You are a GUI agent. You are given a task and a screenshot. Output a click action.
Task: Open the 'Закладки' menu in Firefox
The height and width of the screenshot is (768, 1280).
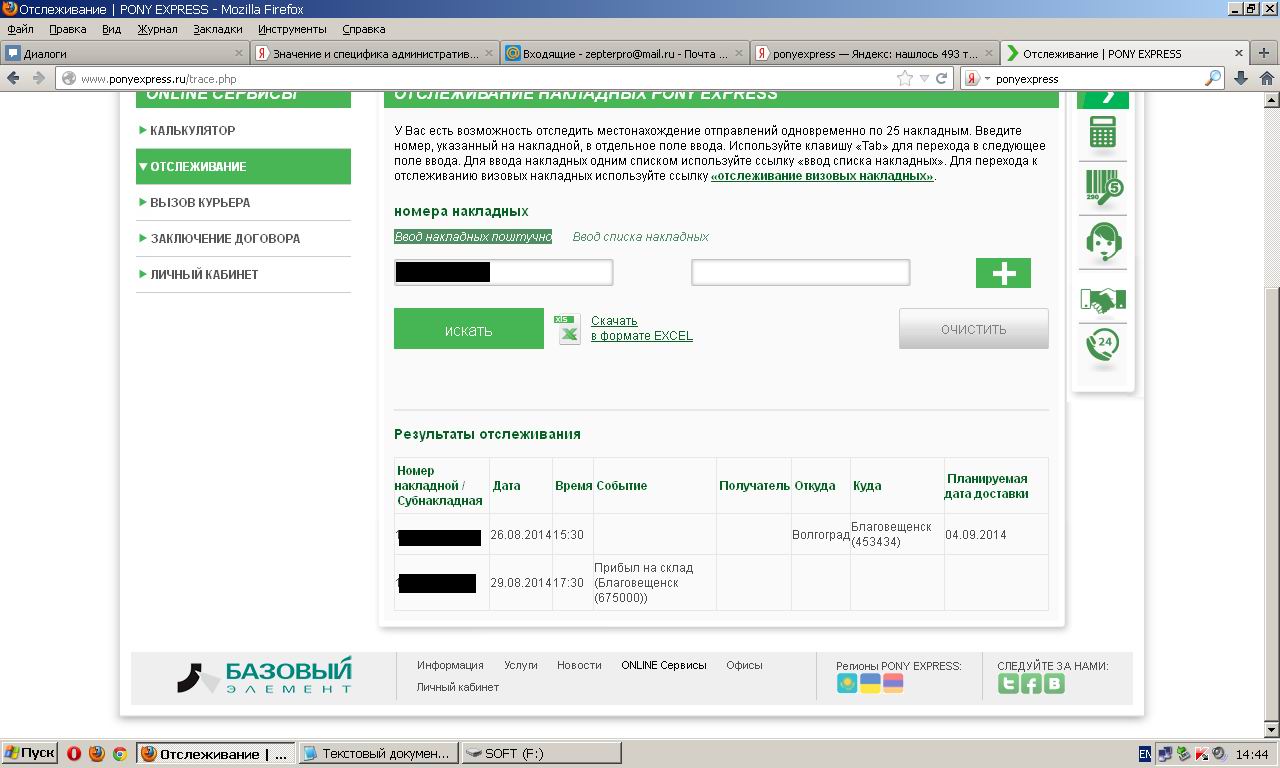(218, 29)
